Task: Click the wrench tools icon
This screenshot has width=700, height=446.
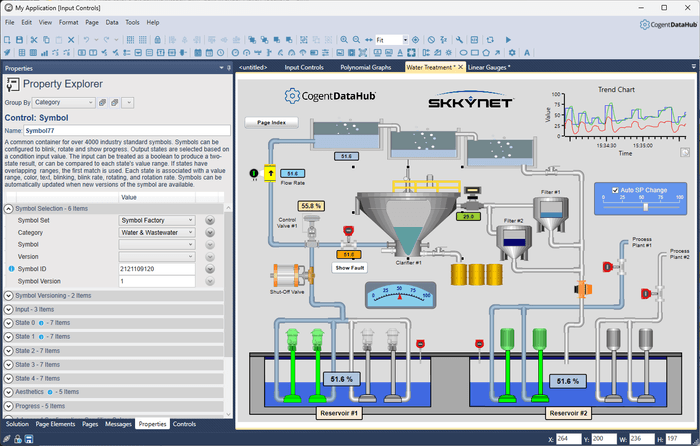Action: click(x=459, y=40)
